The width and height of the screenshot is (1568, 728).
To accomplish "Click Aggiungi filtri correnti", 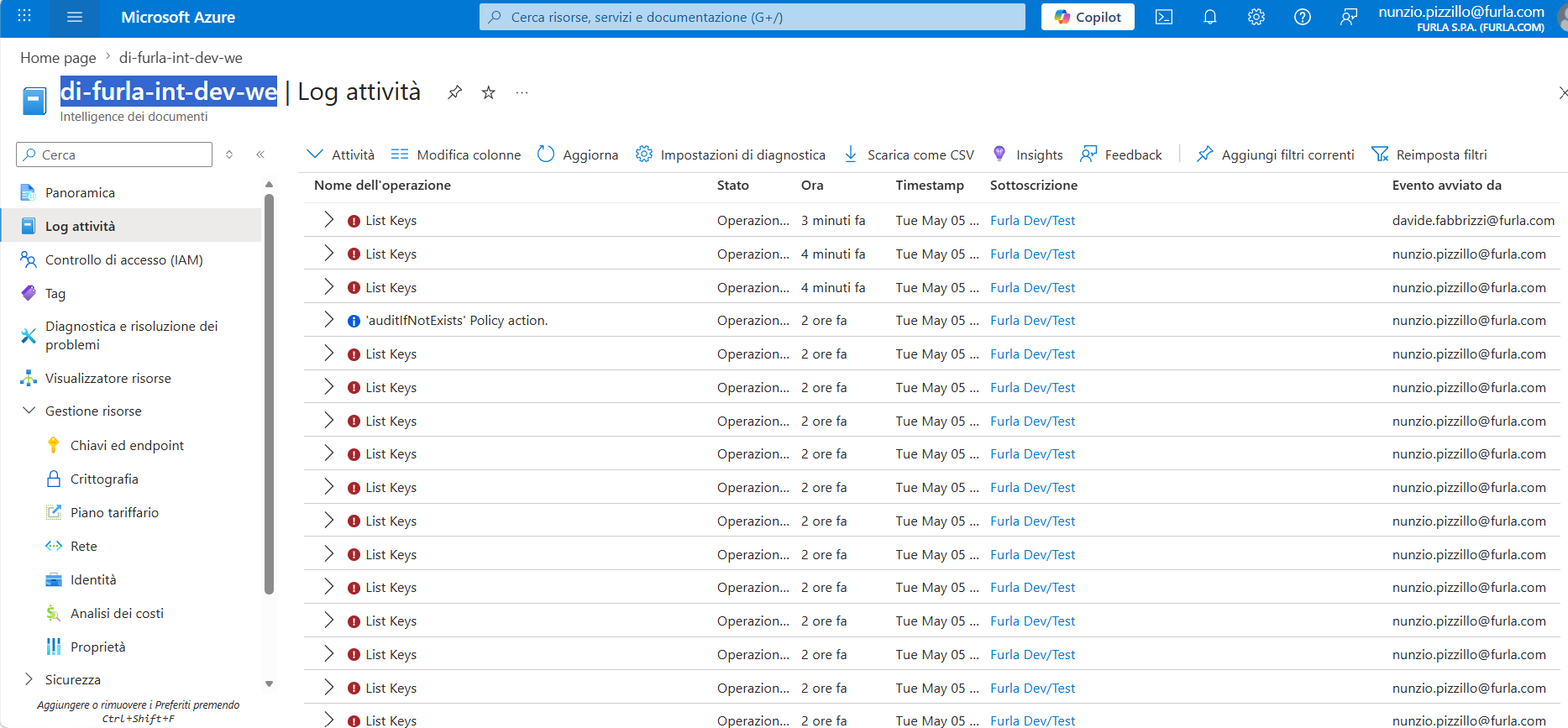I will coord(1275,155).
